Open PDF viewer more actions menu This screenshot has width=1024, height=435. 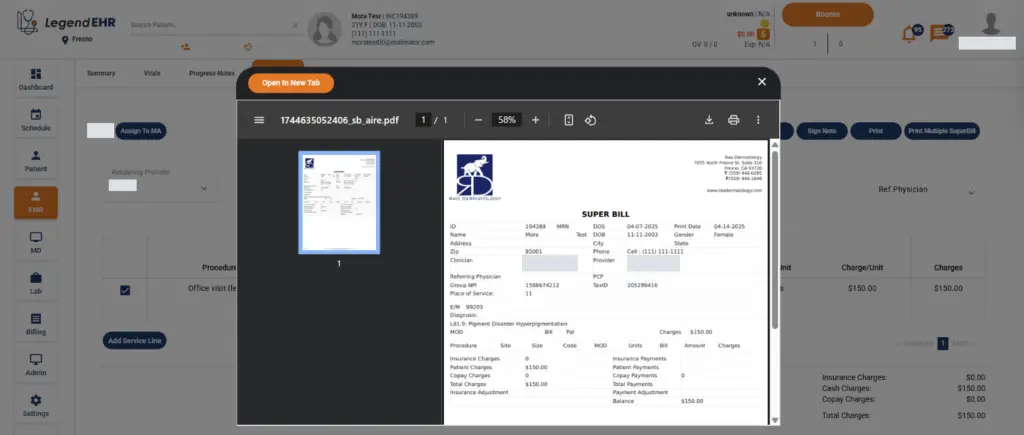point(758,120)
